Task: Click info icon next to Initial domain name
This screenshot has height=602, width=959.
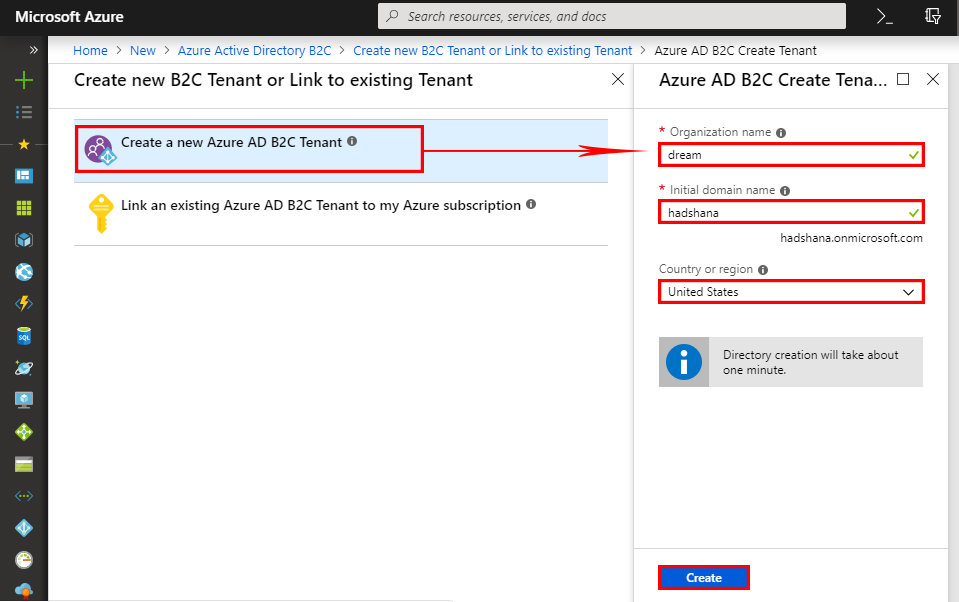Action: pos(785,191)
